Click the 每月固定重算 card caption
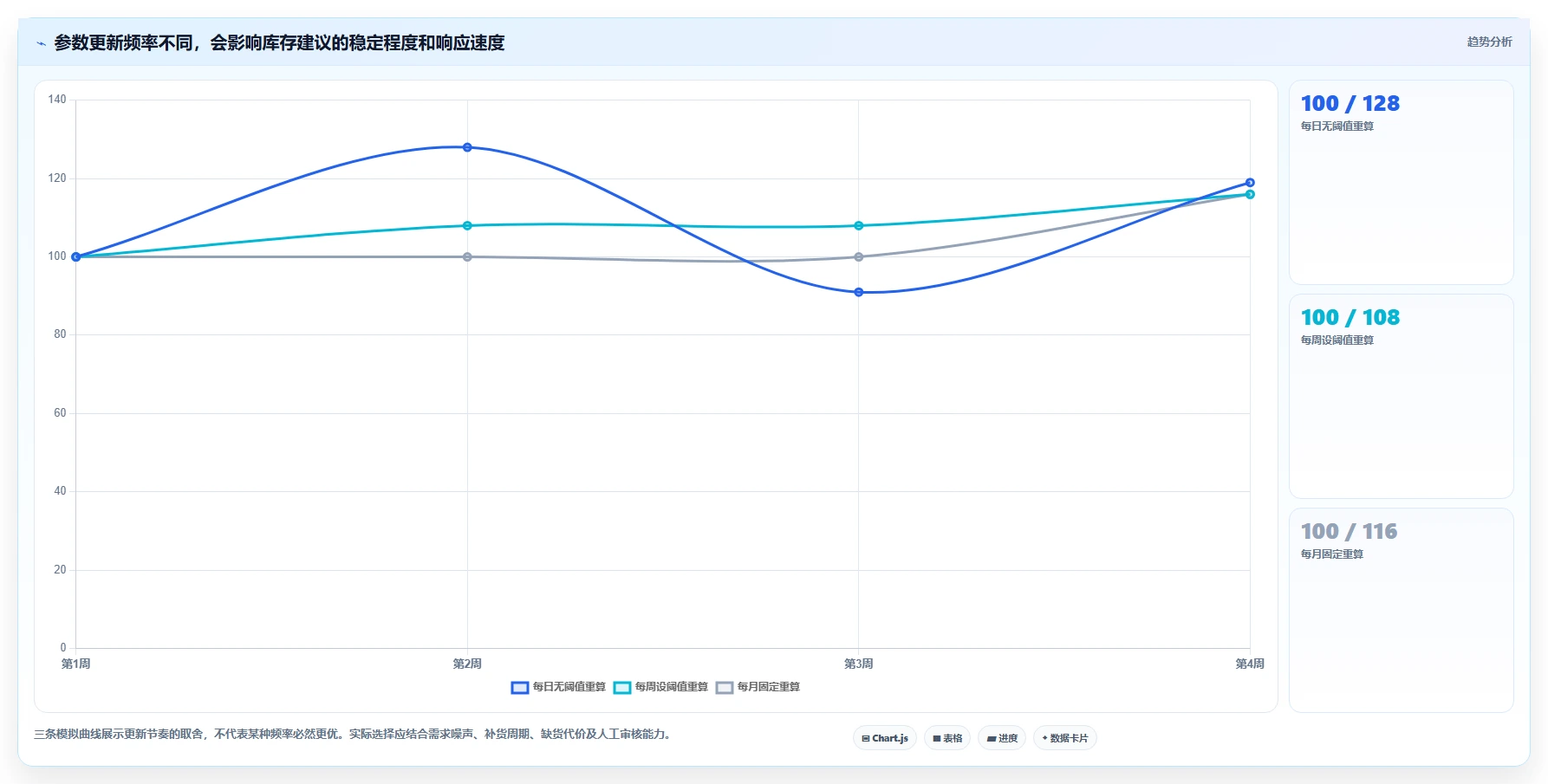 point(1332,554)
